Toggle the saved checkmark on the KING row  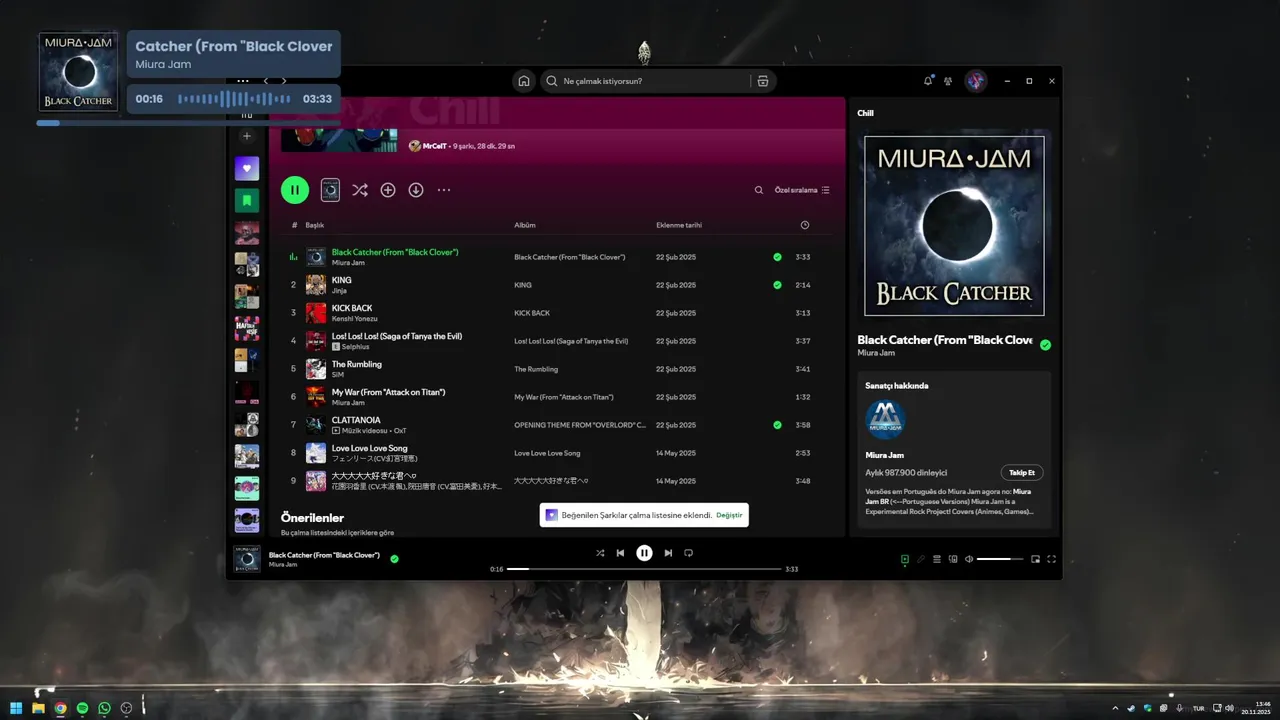click(x=777, y=285)
